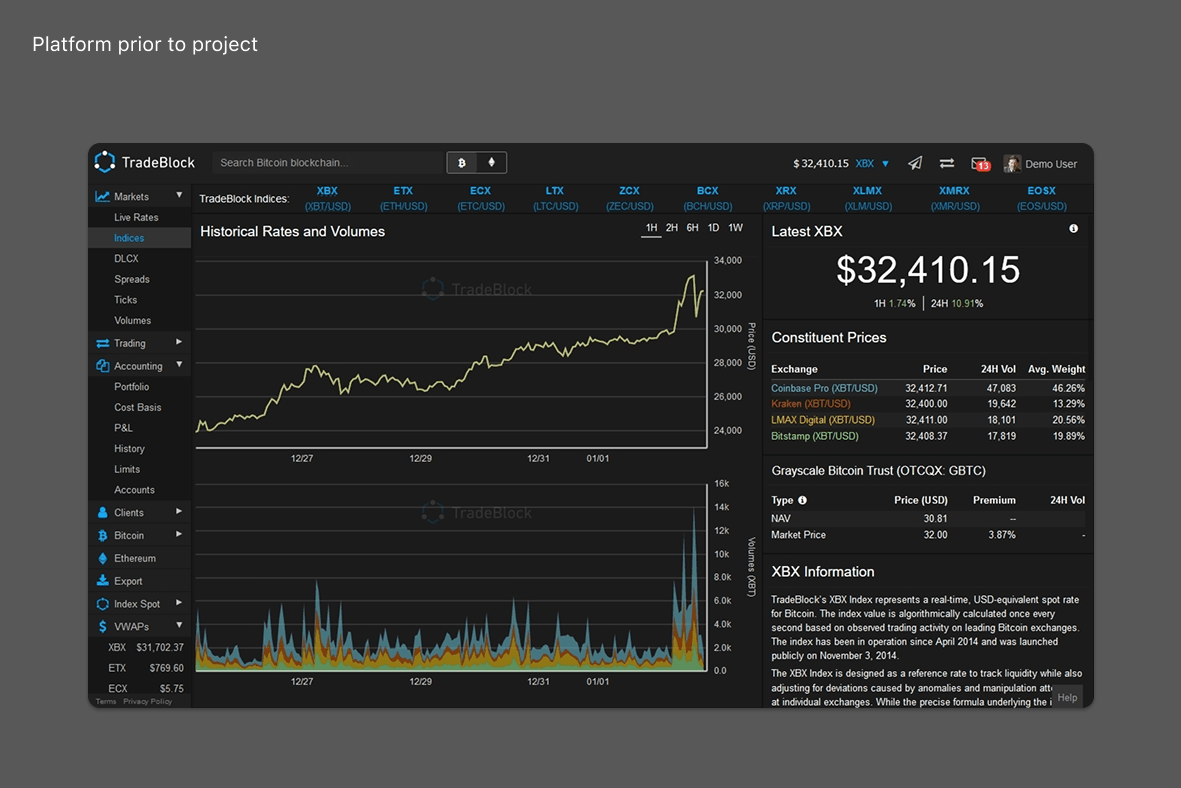Collapse the Markets section arrow
Screen dimensions: 1181x788
[x=179, y=195]
